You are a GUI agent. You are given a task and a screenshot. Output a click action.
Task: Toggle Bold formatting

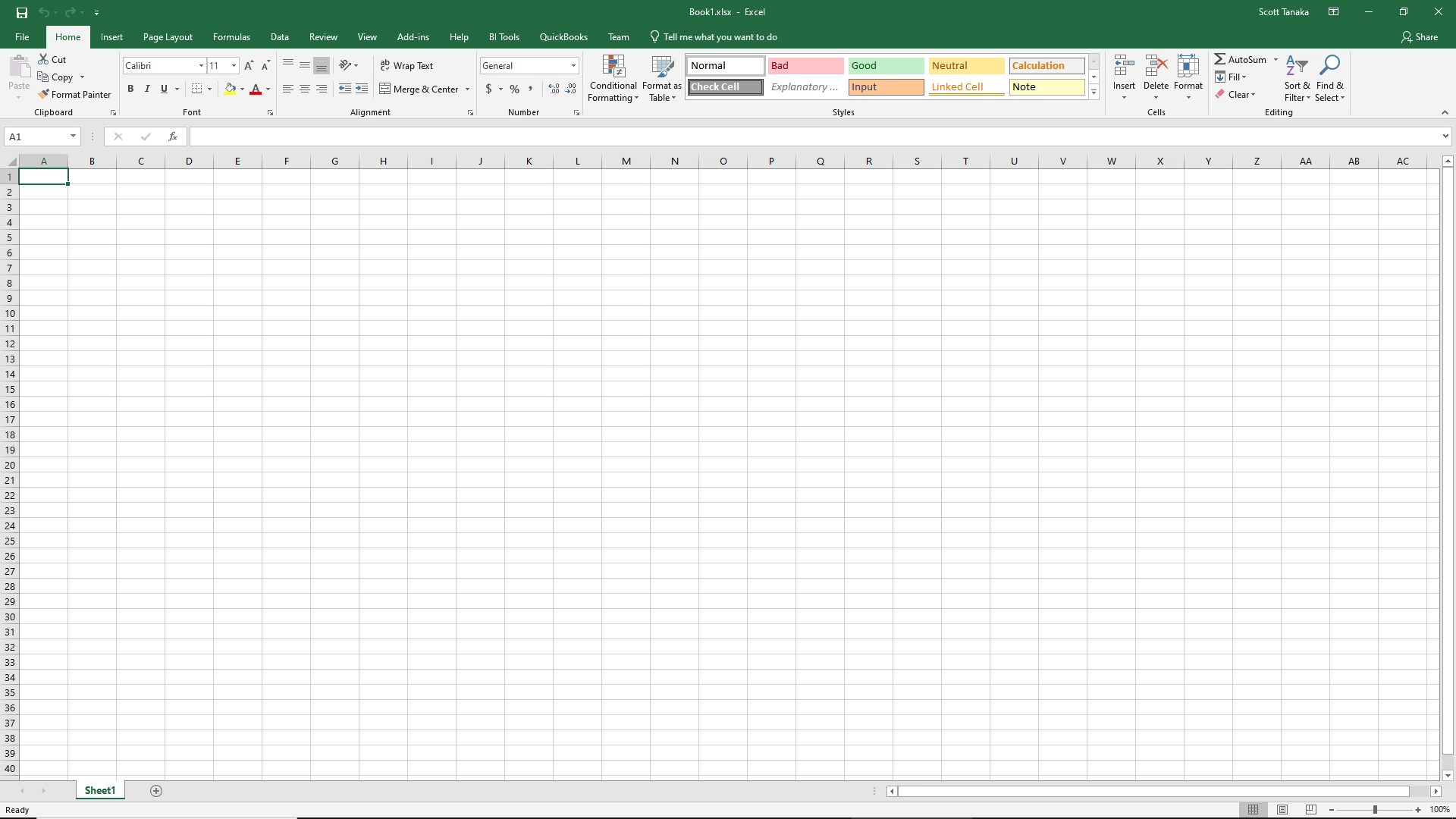click(x=130, y=89)
